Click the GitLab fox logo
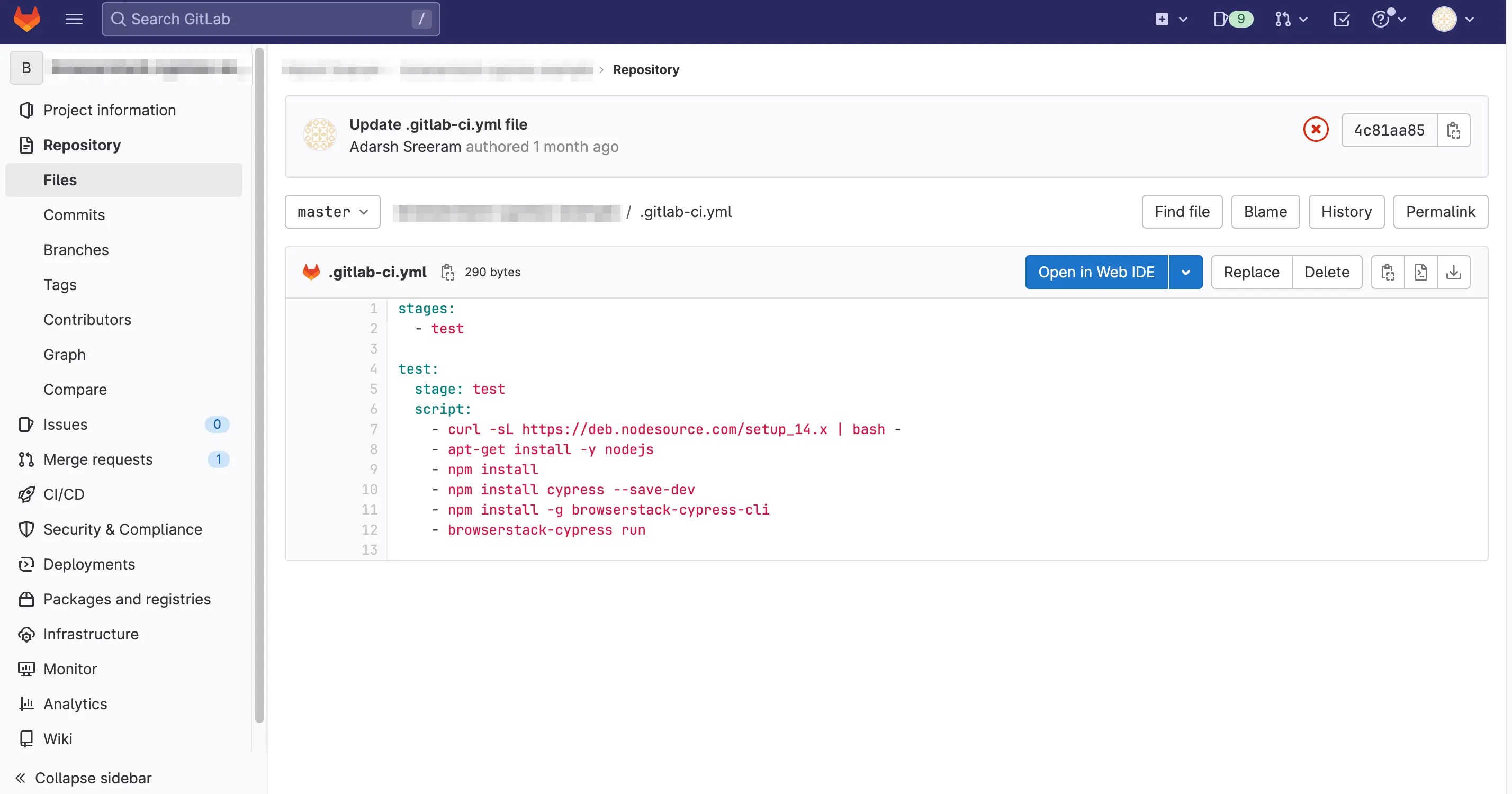 pos(27,19)
